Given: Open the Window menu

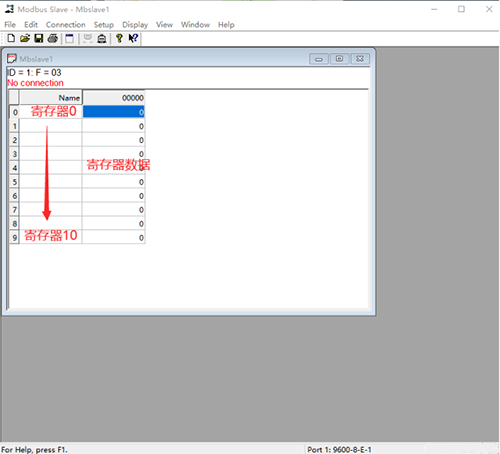Looking at the screenshot, I should point(195,25).
